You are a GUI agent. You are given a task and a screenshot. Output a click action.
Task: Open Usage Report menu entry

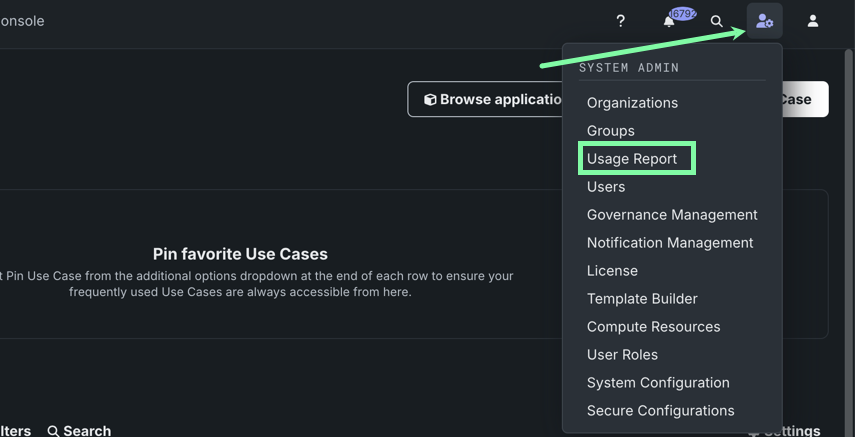(x=632, y=159)
